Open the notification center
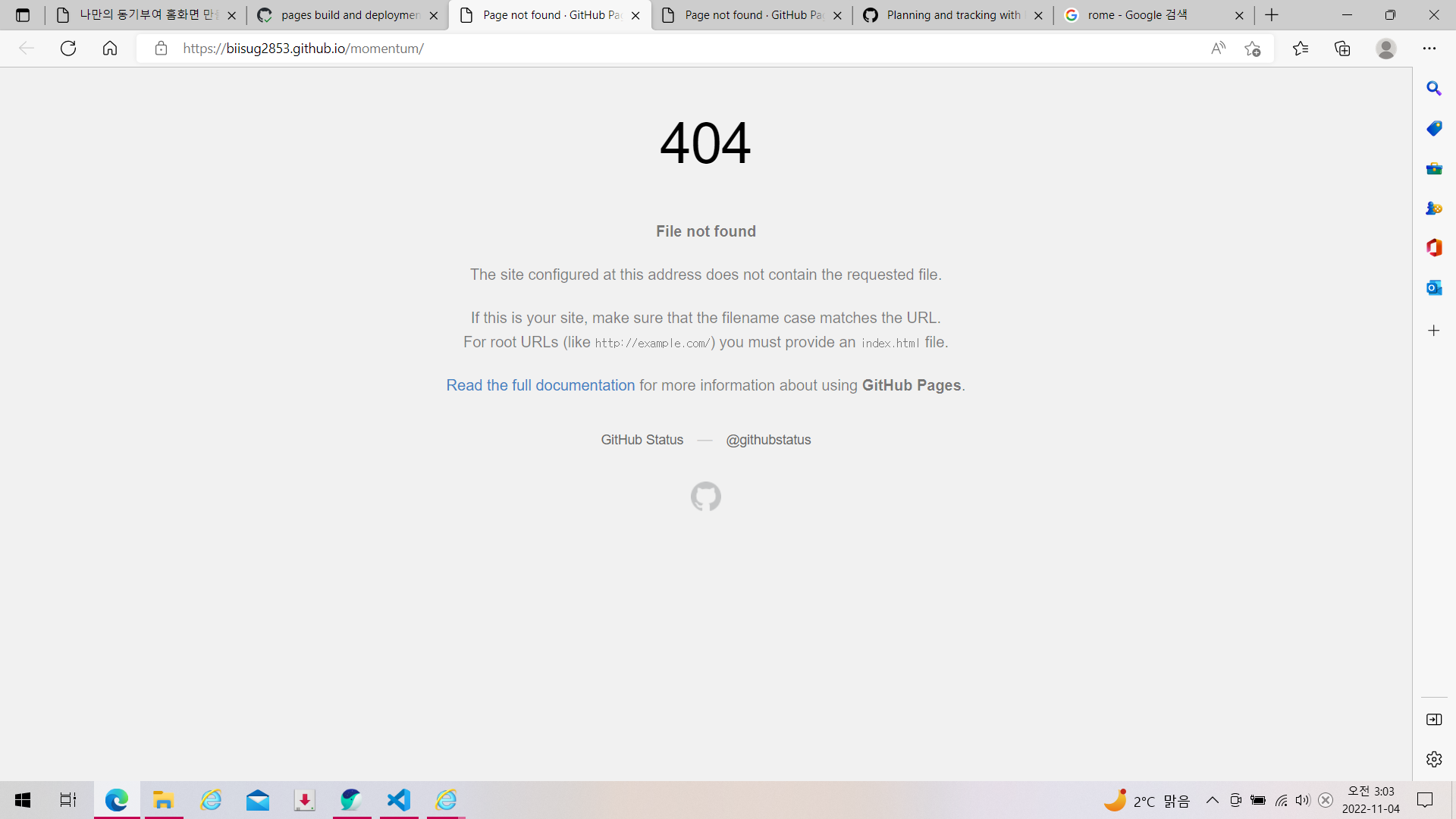1456x819 pixels. coord(1426,800)
